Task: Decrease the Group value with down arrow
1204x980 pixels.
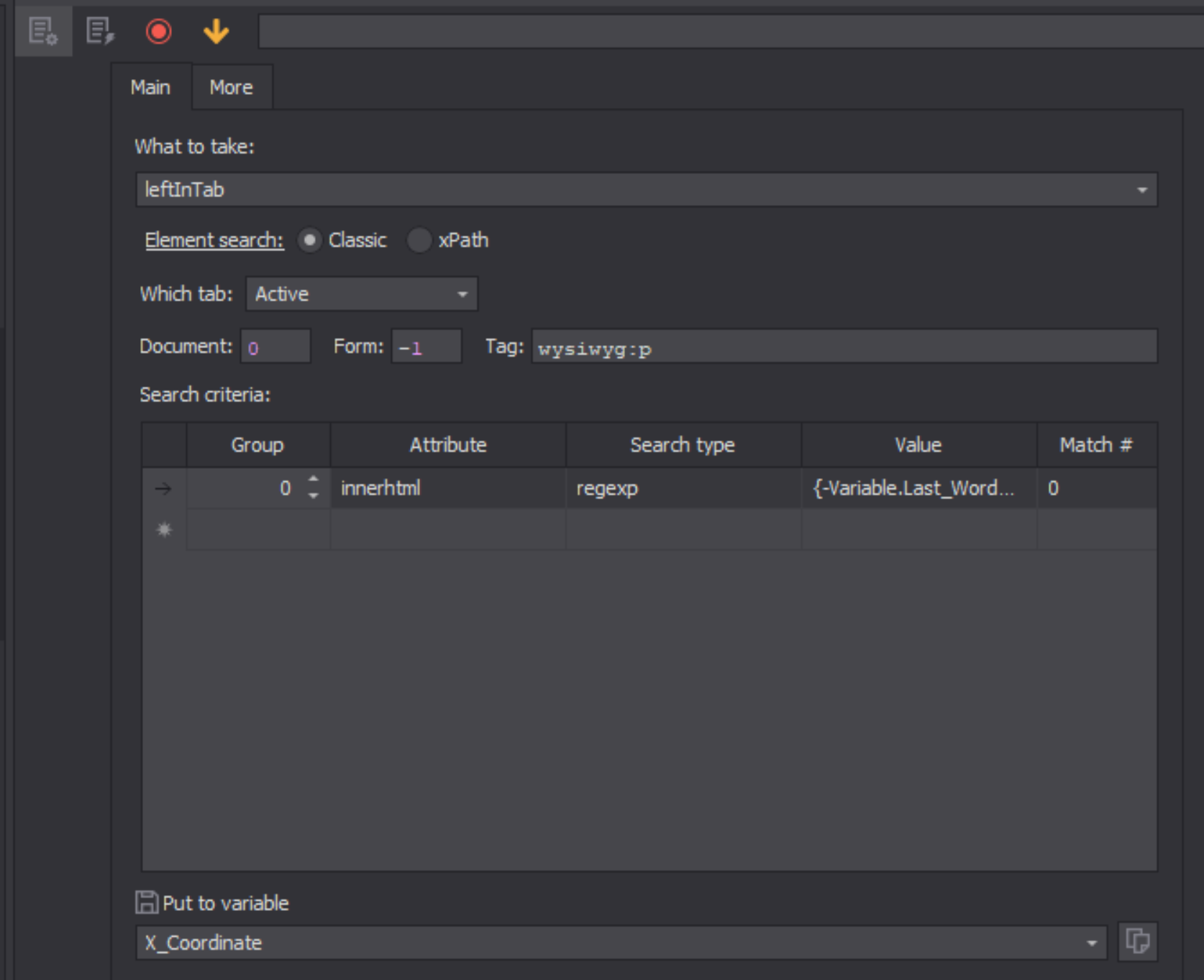Action: point(314,497)
